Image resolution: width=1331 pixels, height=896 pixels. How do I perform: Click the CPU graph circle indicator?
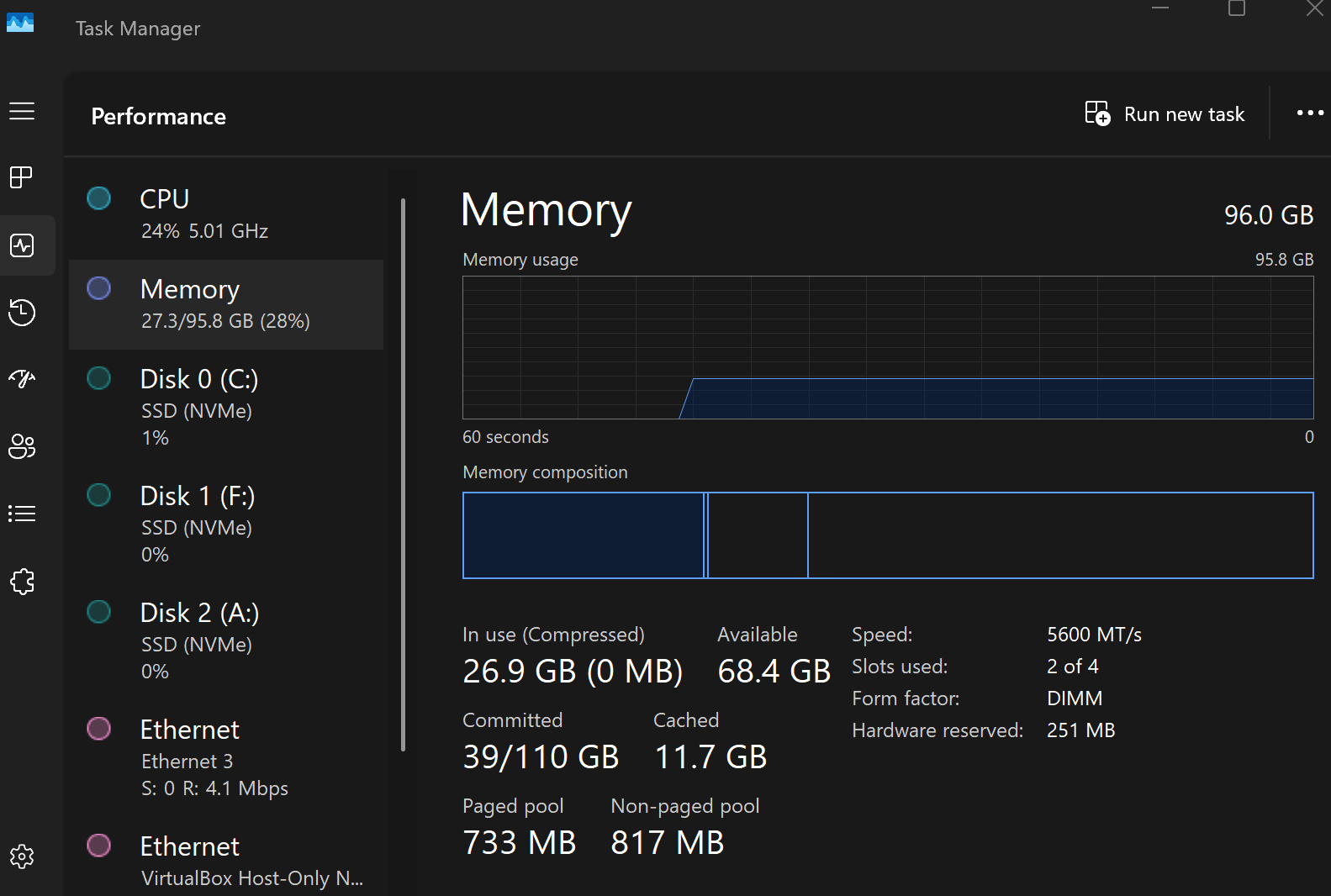[x=99, y=198]
